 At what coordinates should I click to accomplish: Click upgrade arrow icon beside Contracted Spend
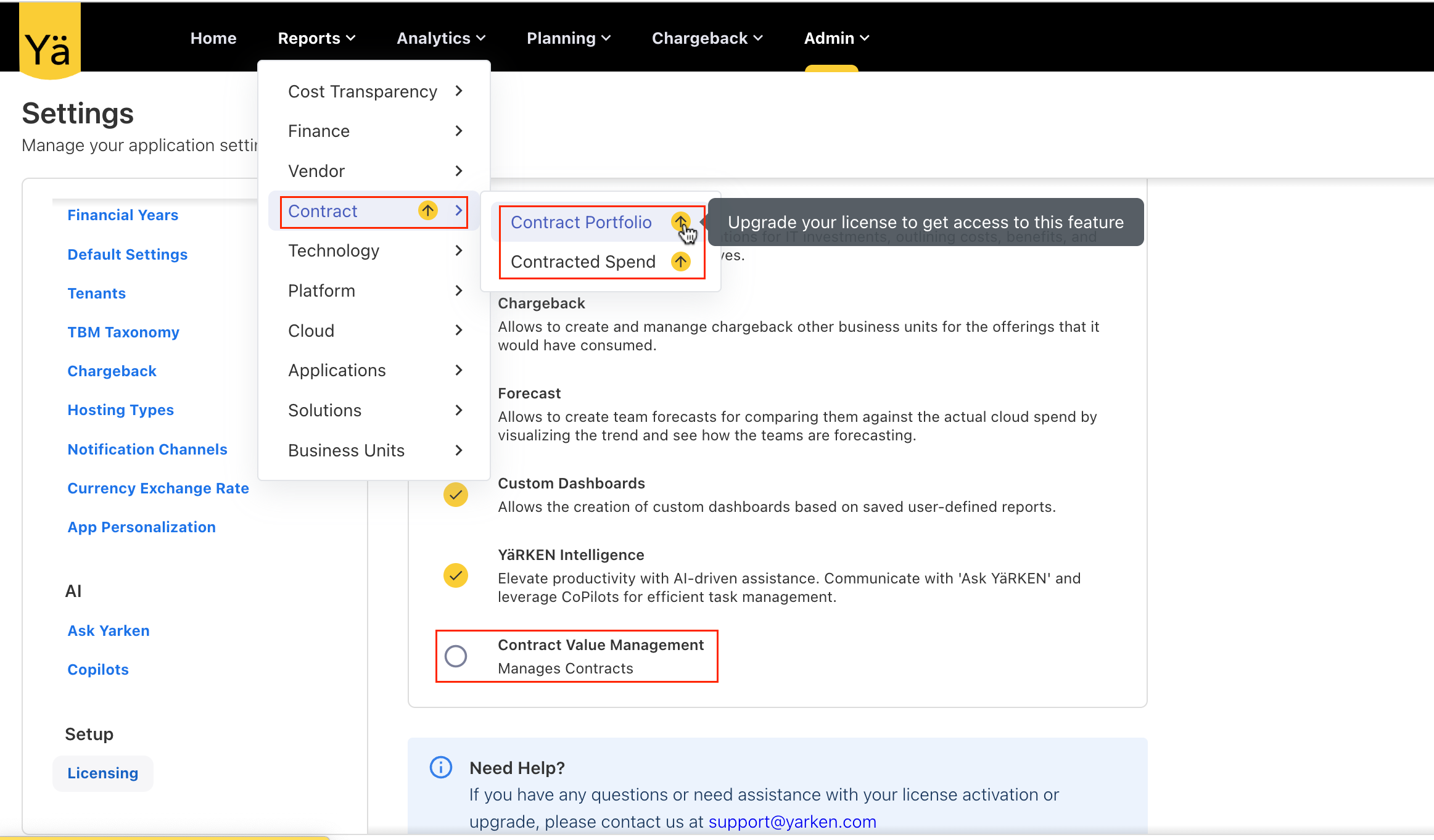[680, 261]
